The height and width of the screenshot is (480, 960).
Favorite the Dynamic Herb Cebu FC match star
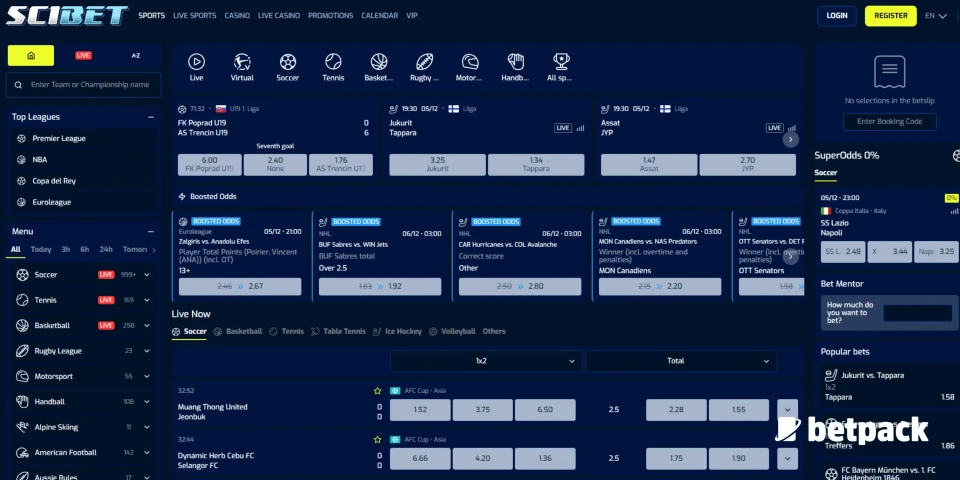tap(378, 440)
